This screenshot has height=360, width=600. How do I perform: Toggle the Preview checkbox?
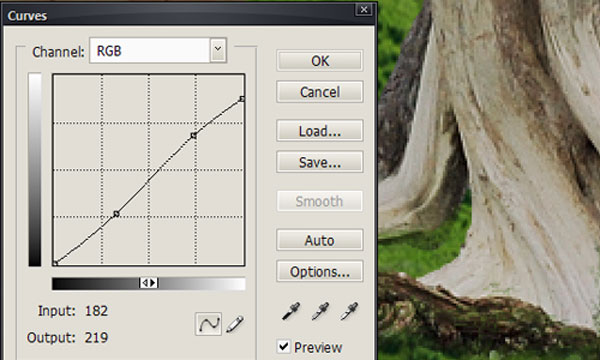click(284, 347)
